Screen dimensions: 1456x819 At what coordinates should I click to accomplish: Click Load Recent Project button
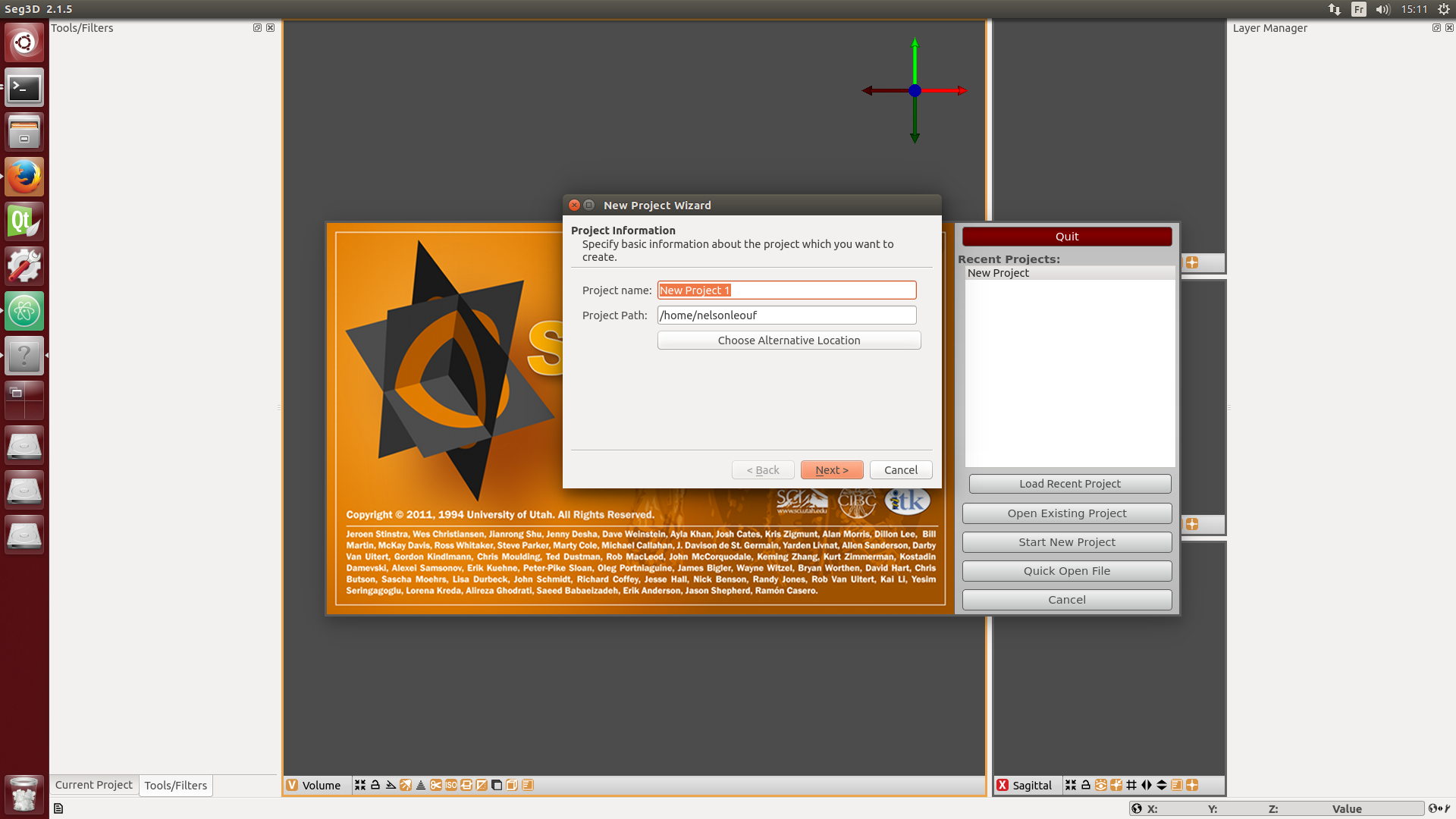[1069, 484]
